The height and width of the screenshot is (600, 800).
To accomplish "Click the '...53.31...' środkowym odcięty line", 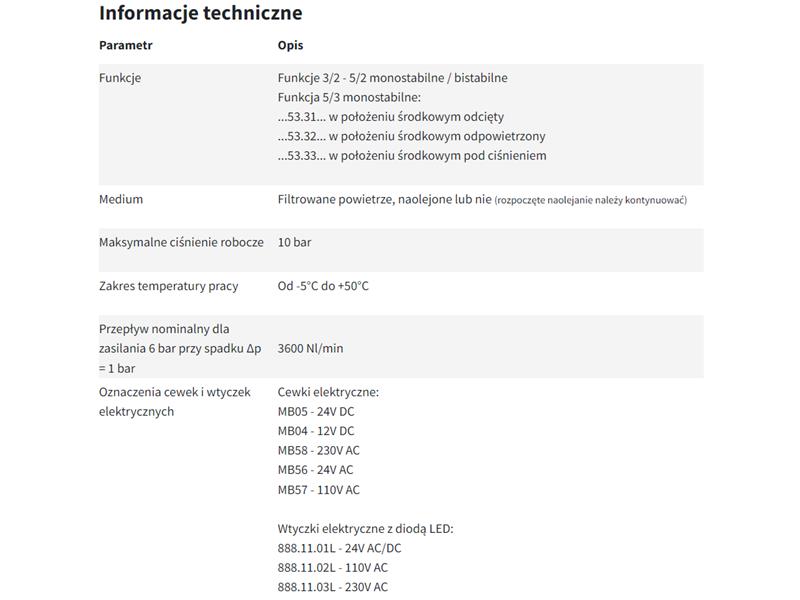I will coord(391,117).
